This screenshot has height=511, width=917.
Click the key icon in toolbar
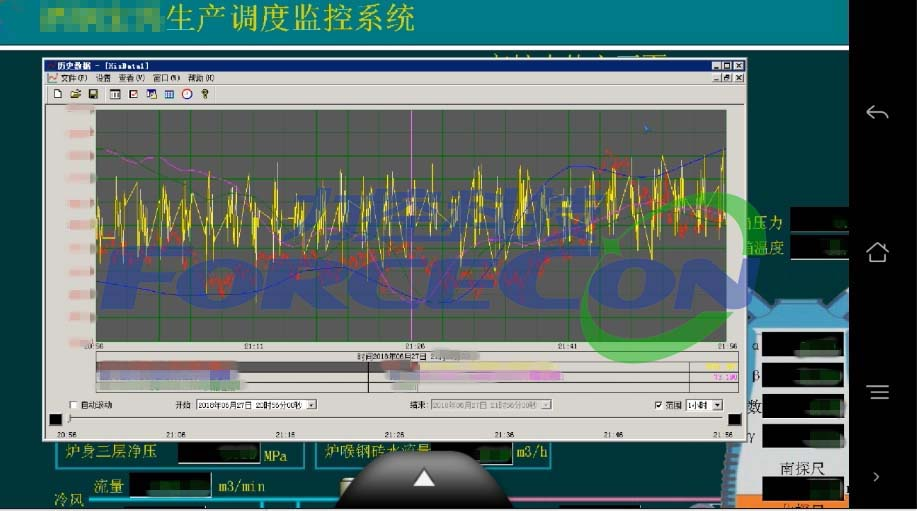tap(205, 94)
